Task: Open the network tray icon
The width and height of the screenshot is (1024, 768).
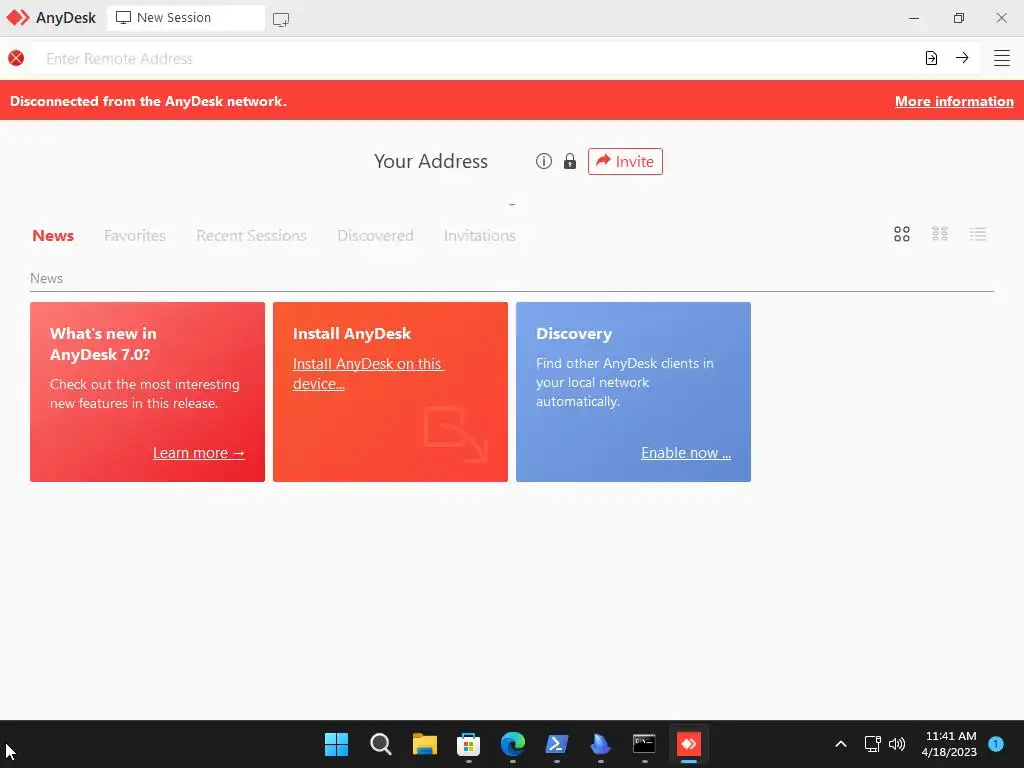Action: pyautogui.click(x=872, y=744)
